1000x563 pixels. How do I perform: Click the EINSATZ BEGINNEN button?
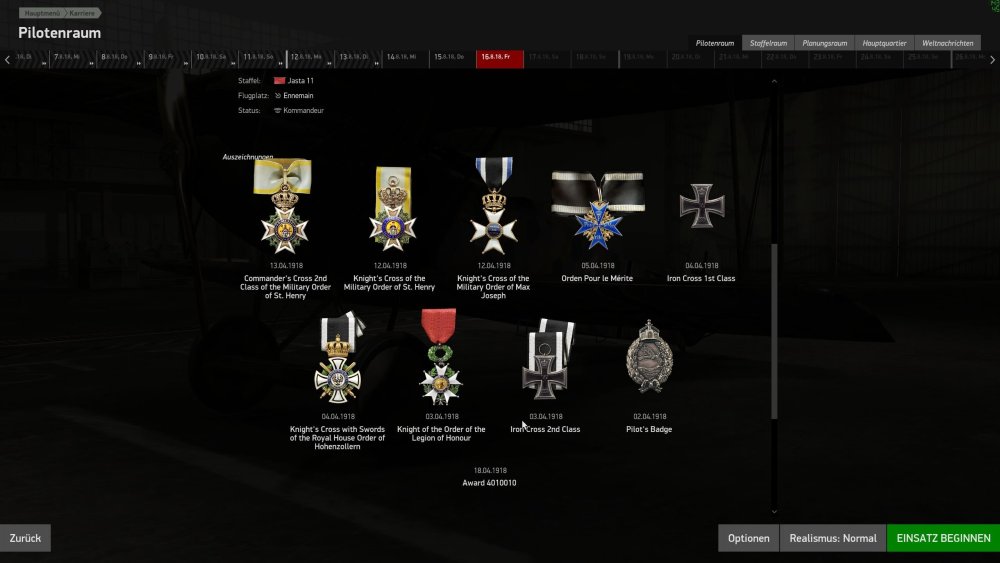pos(943,538)
